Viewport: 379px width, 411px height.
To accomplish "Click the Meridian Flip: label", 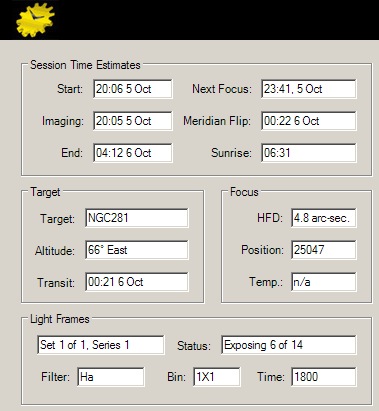I will pos(217,121).
